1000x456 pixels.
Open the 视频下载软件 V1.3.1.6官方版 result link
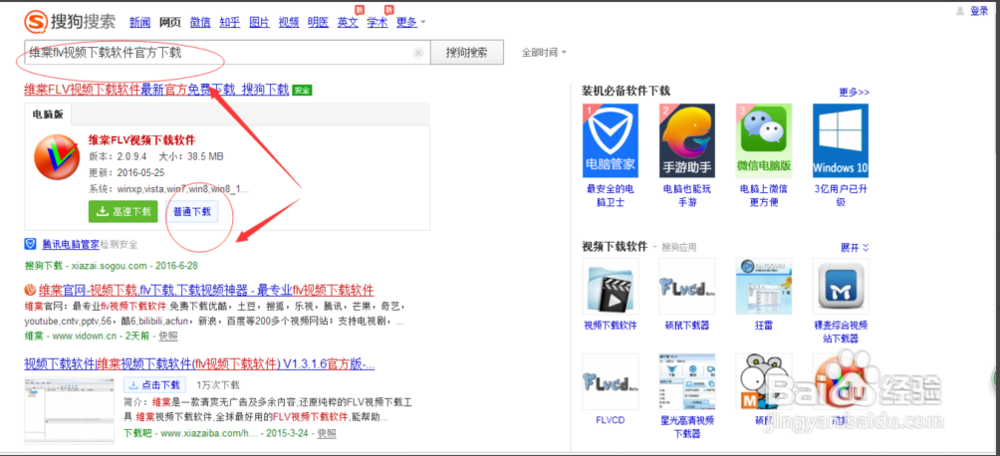[199, 364]
